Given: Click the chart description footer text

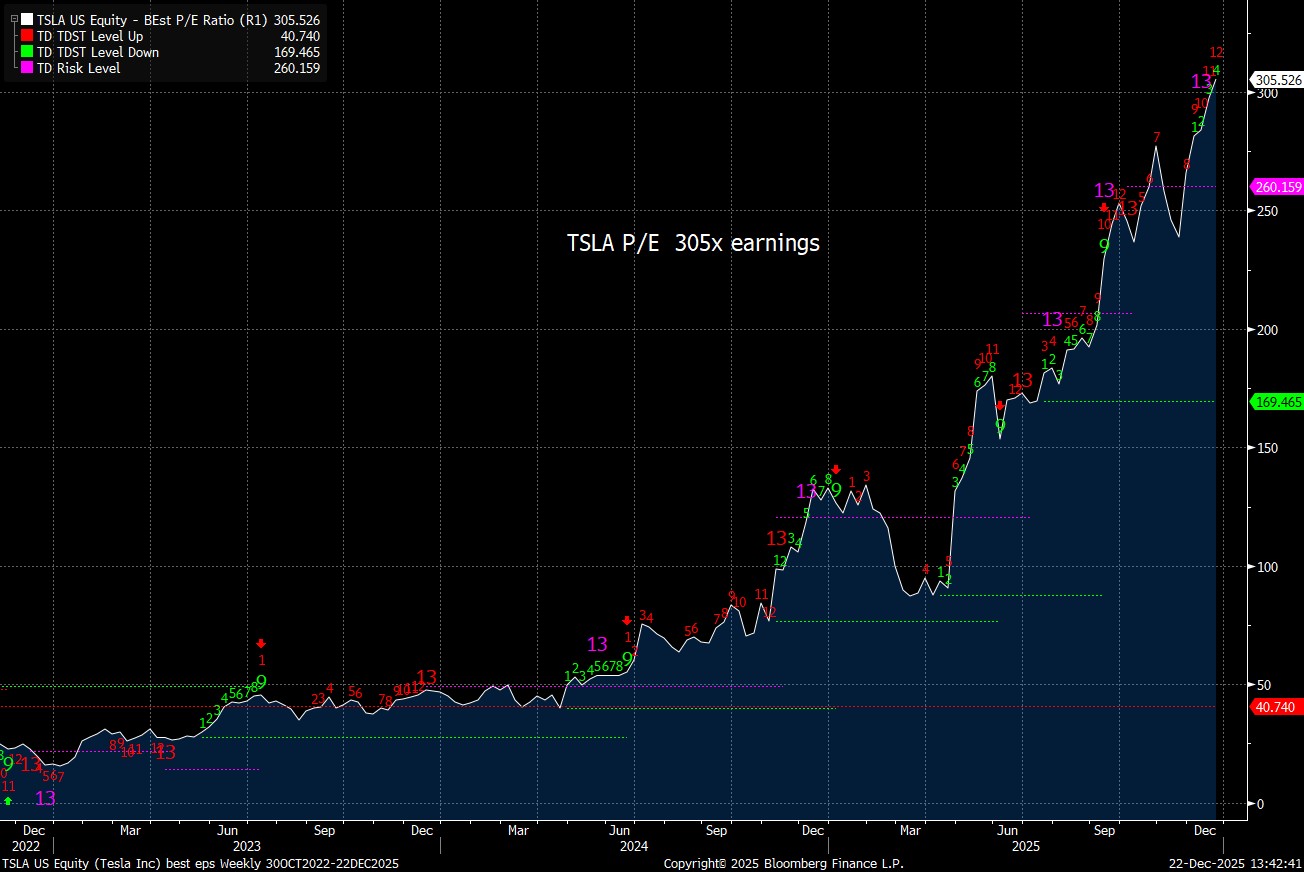Looking at the screenshot, I should coord(200,863).
